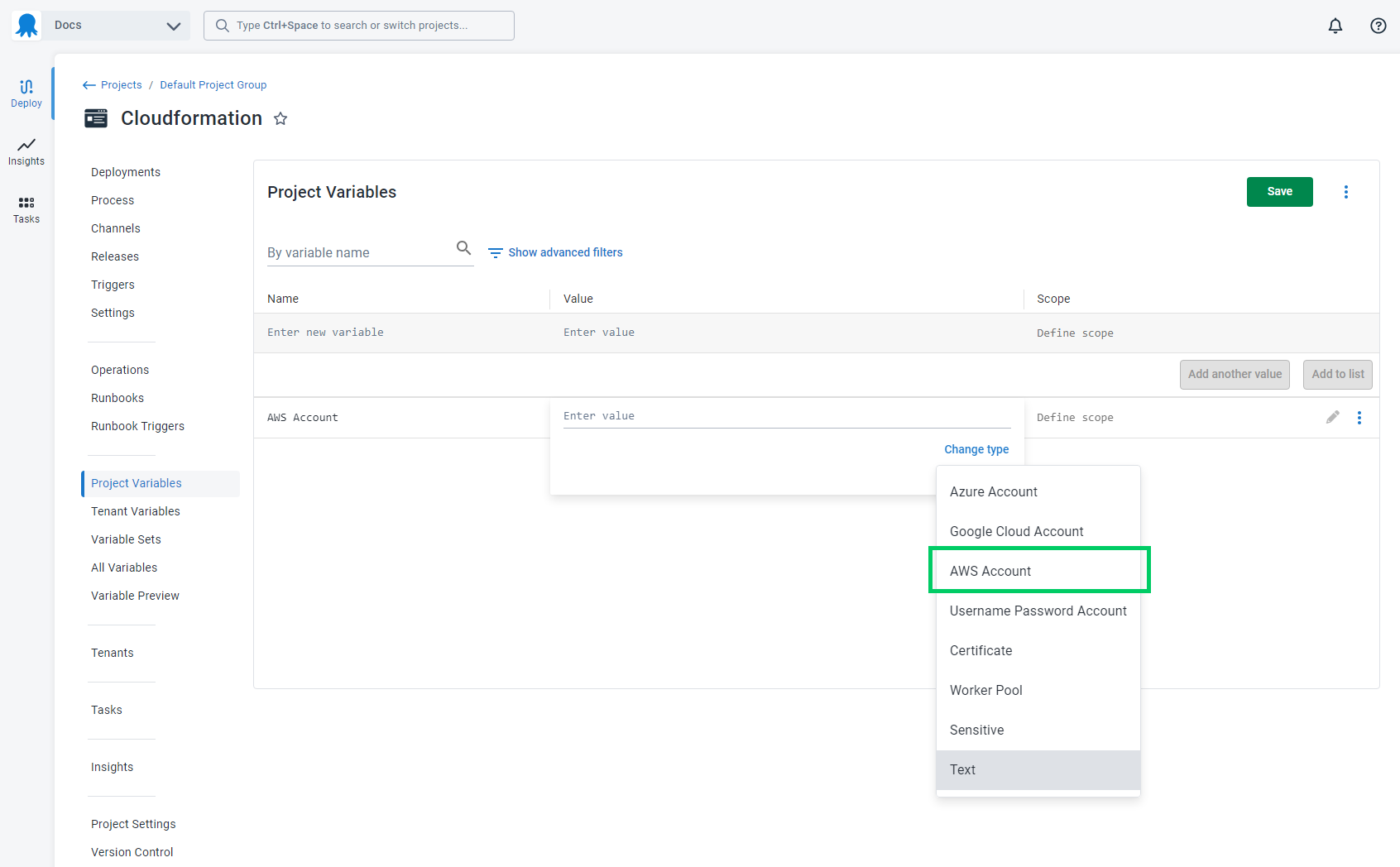Select Worker Pool variable type
This screenshot has height=867, width=1400.
pos(1038,690)
